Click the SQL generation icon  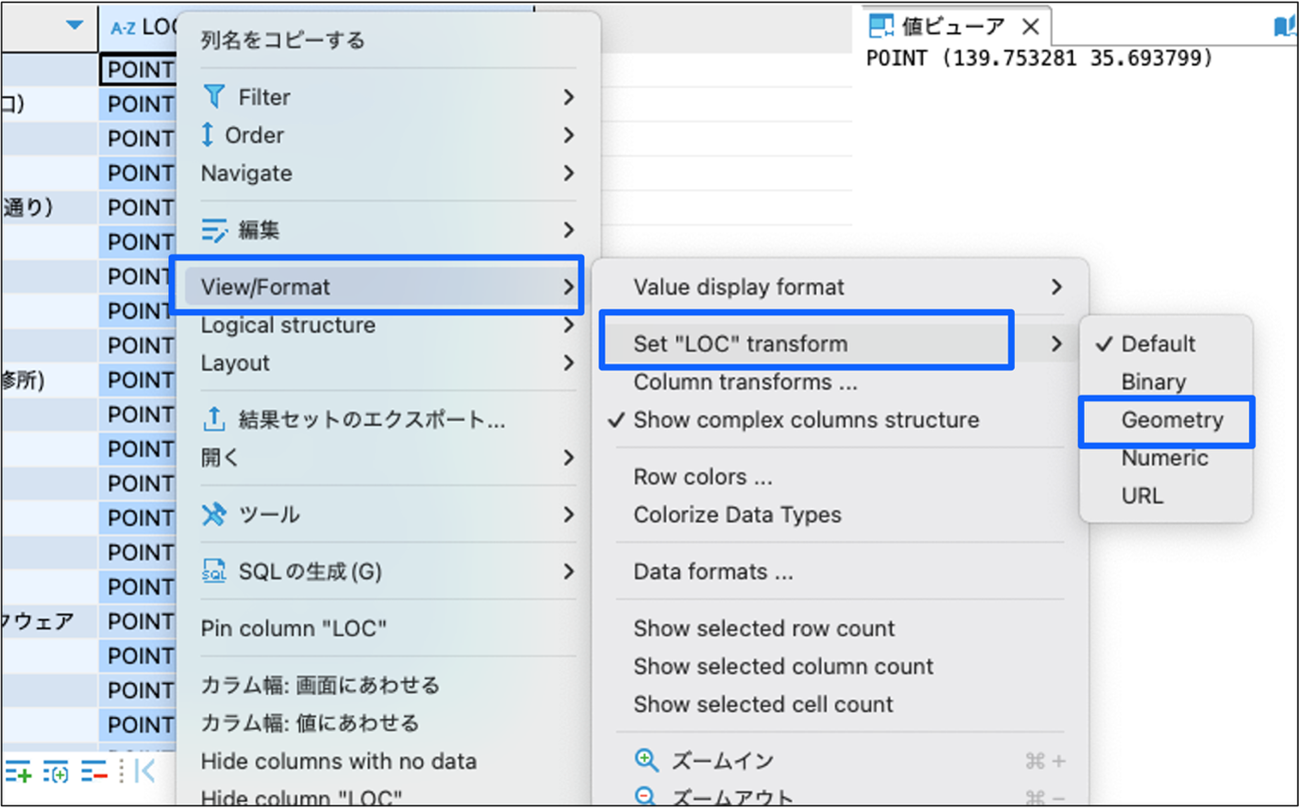(x=214, y=572)
